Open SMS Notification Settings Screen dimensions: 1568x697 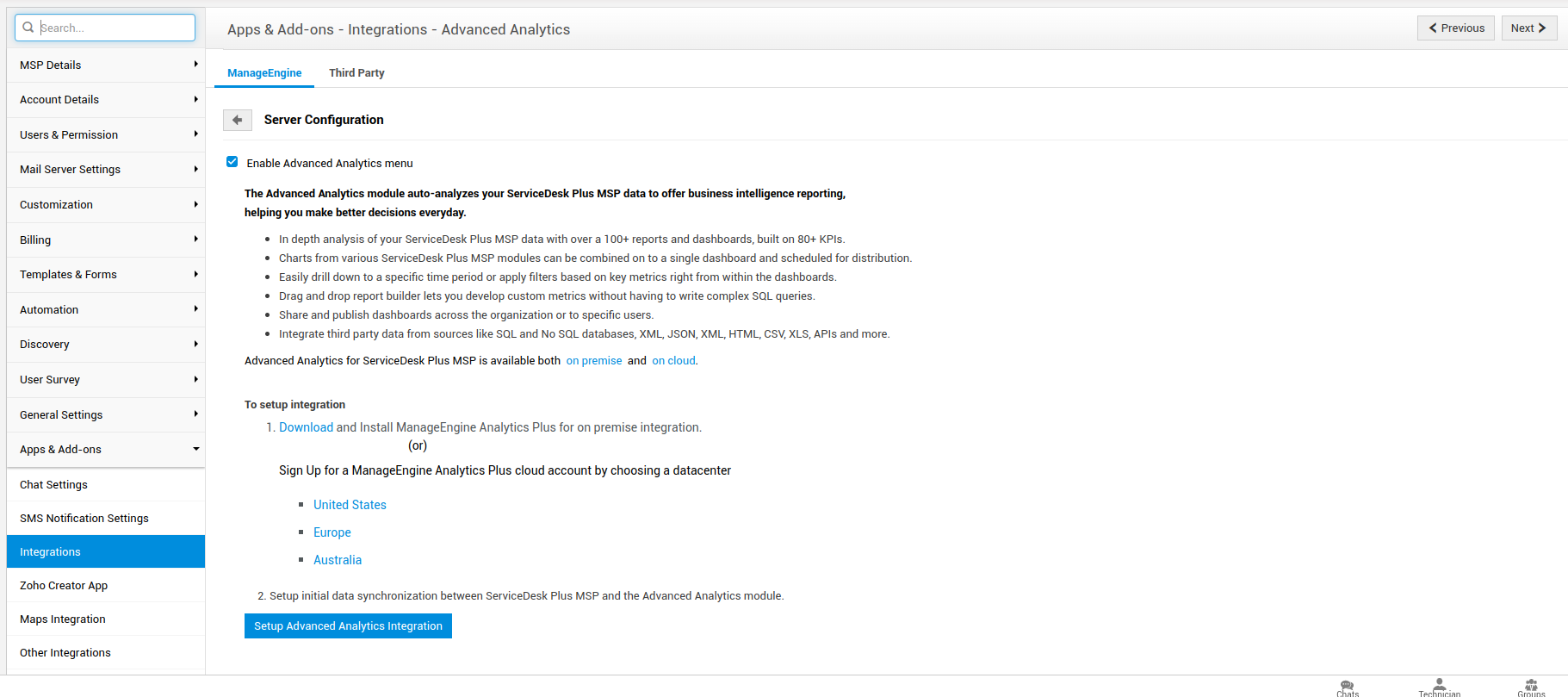[x=106, y=519]
